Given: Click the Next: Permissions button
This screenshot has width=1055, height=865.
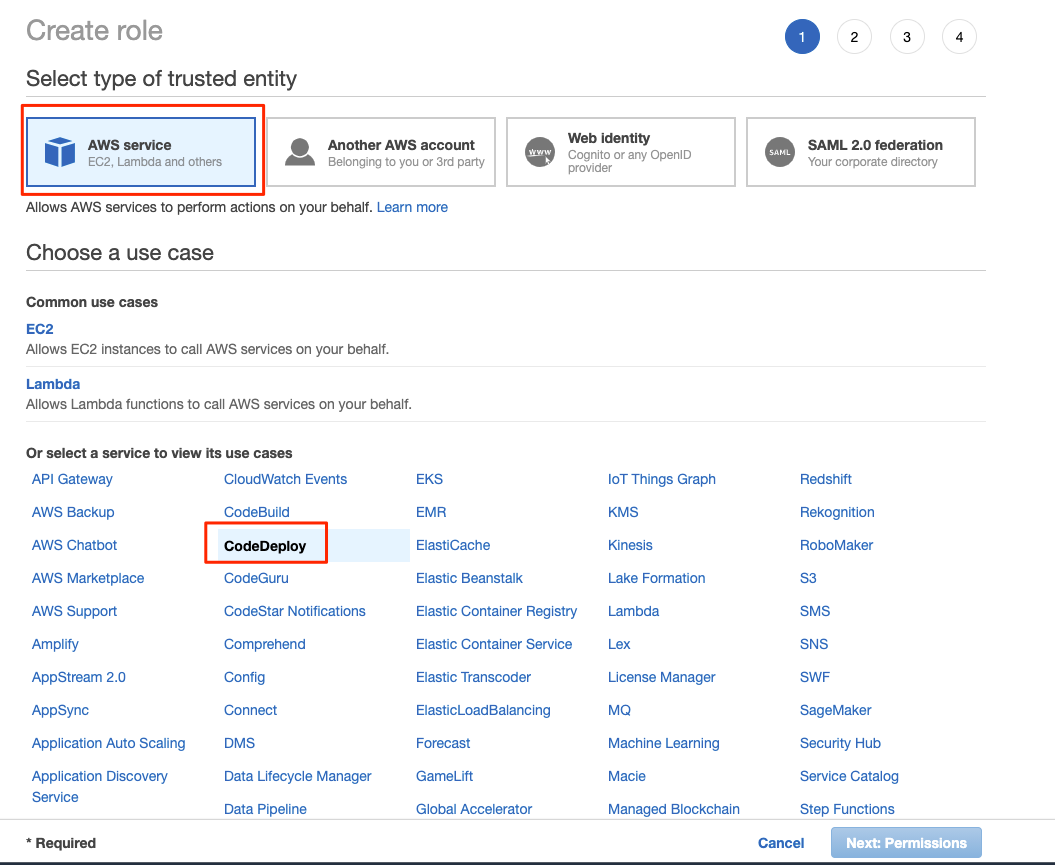Looking at the screenshot, I should click(x=906, y=843).
